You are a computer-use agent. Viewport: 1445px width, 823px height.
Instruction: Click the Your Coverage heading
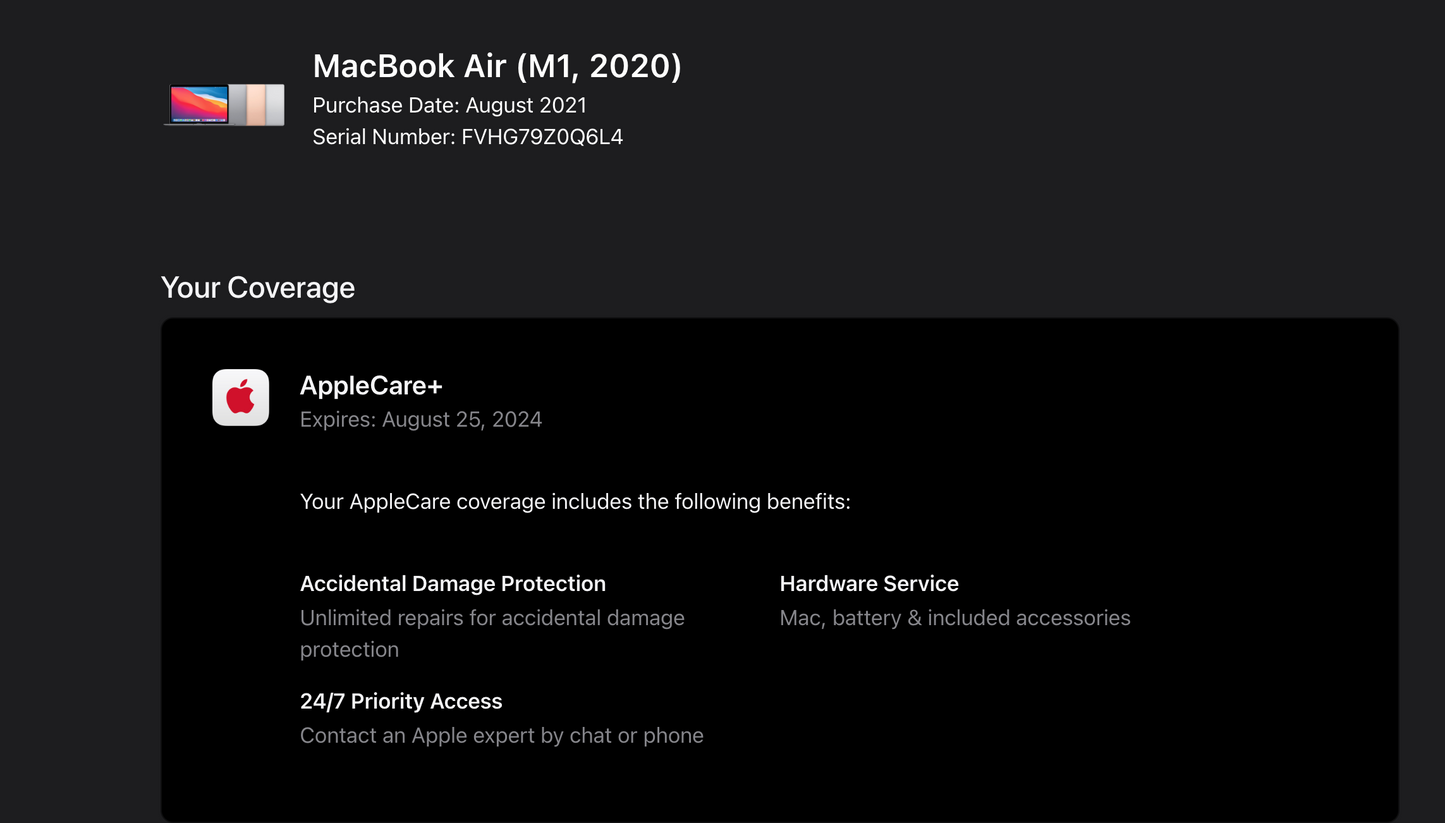[258, 288]
